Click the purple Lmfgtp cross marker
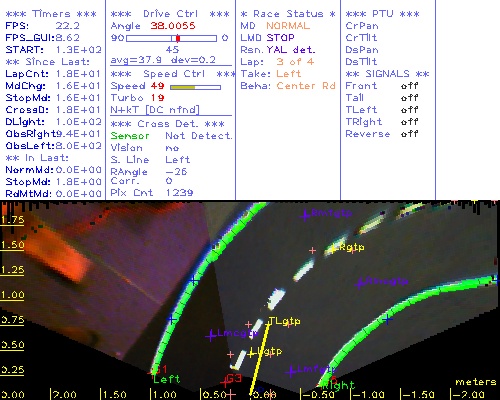The height and width of the screenshot is (400, 500). 292,371
